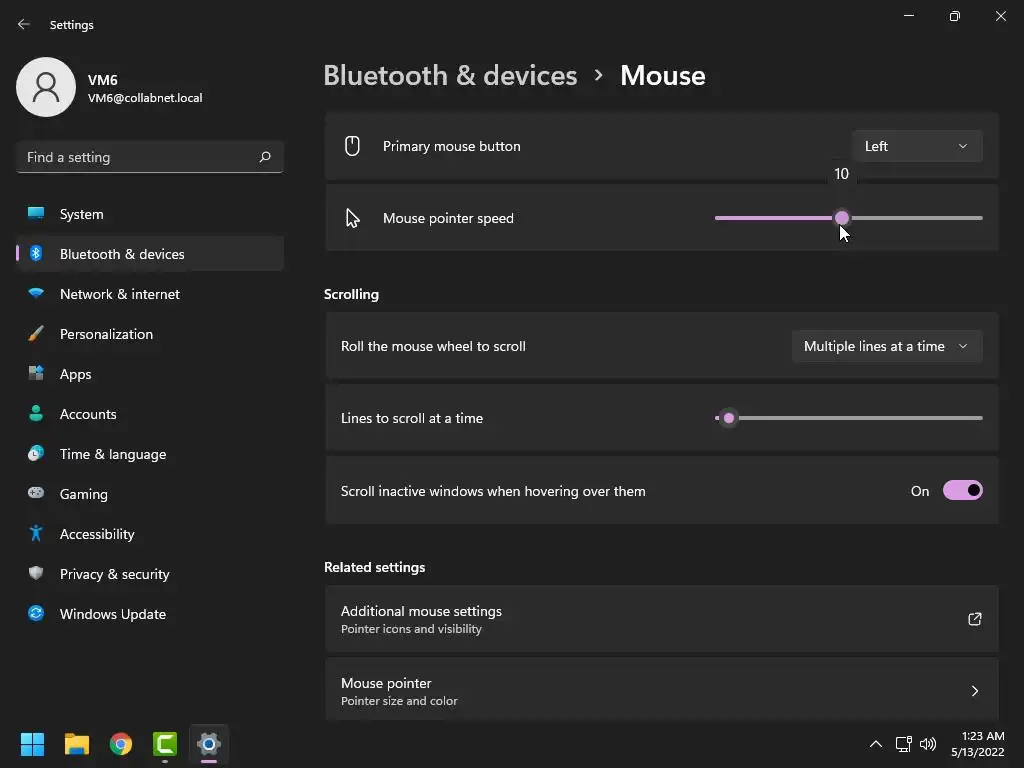Click the Find a setting field
The width and height of the screenshot is (1024, 768).
138,157
